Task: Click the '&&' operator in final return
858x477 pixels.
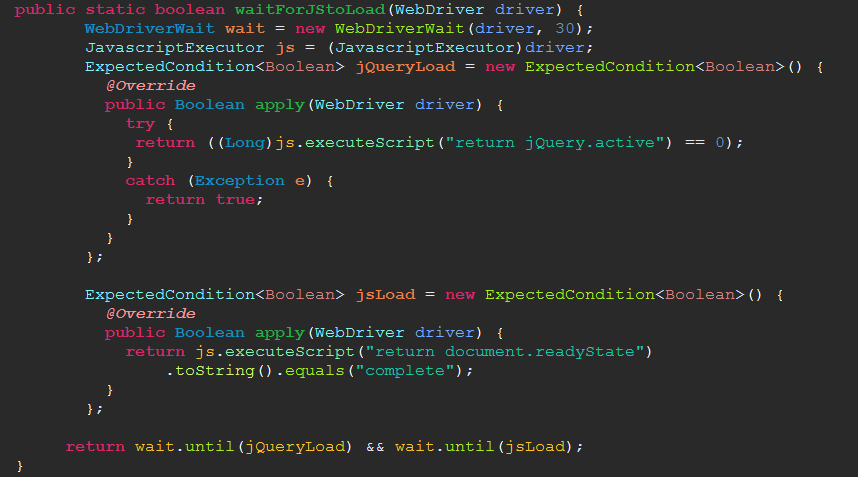Action: click(x=375, y=447)
